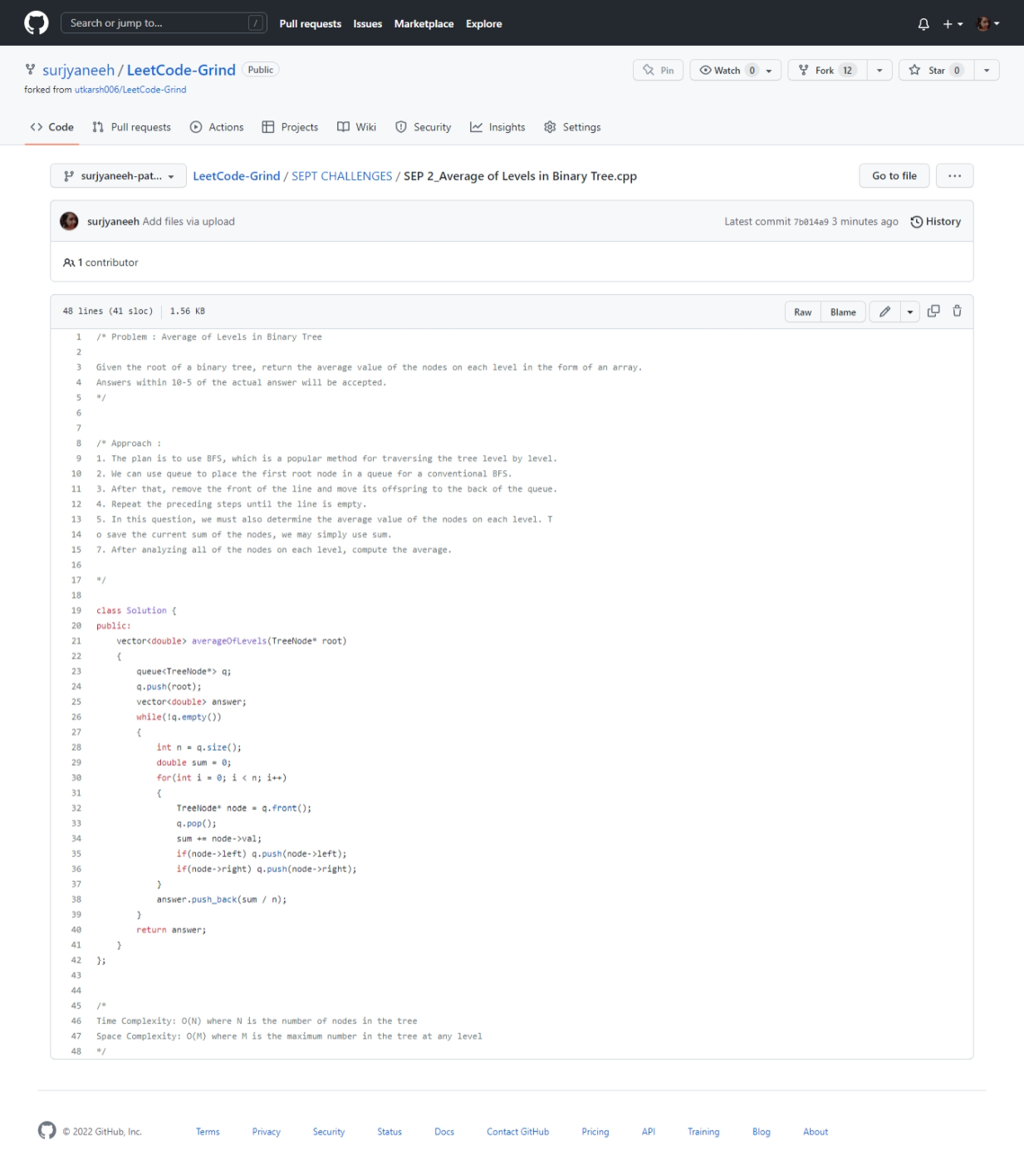
Task: Open the Add files via upload commit message
Action: 189,222
